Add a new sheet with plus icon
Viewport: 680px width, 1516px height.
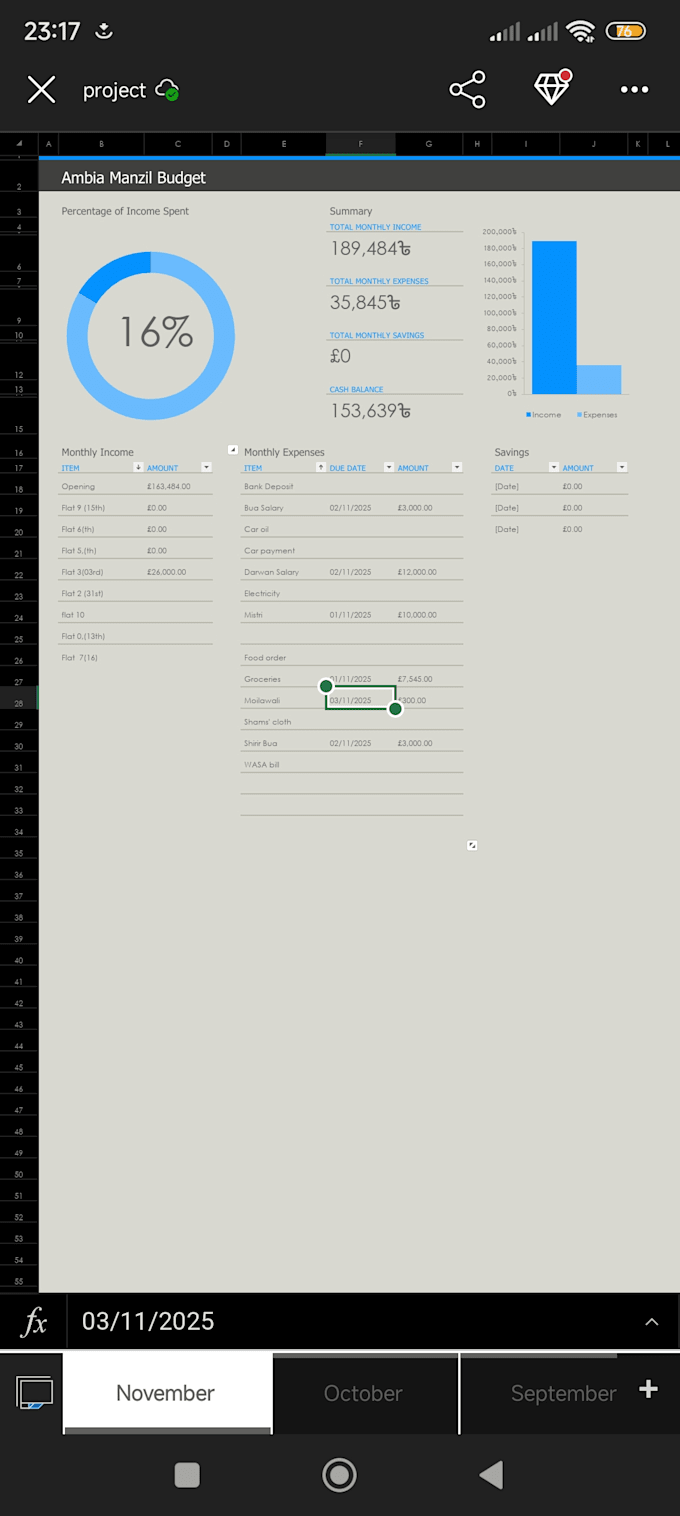coord(648,1388)
